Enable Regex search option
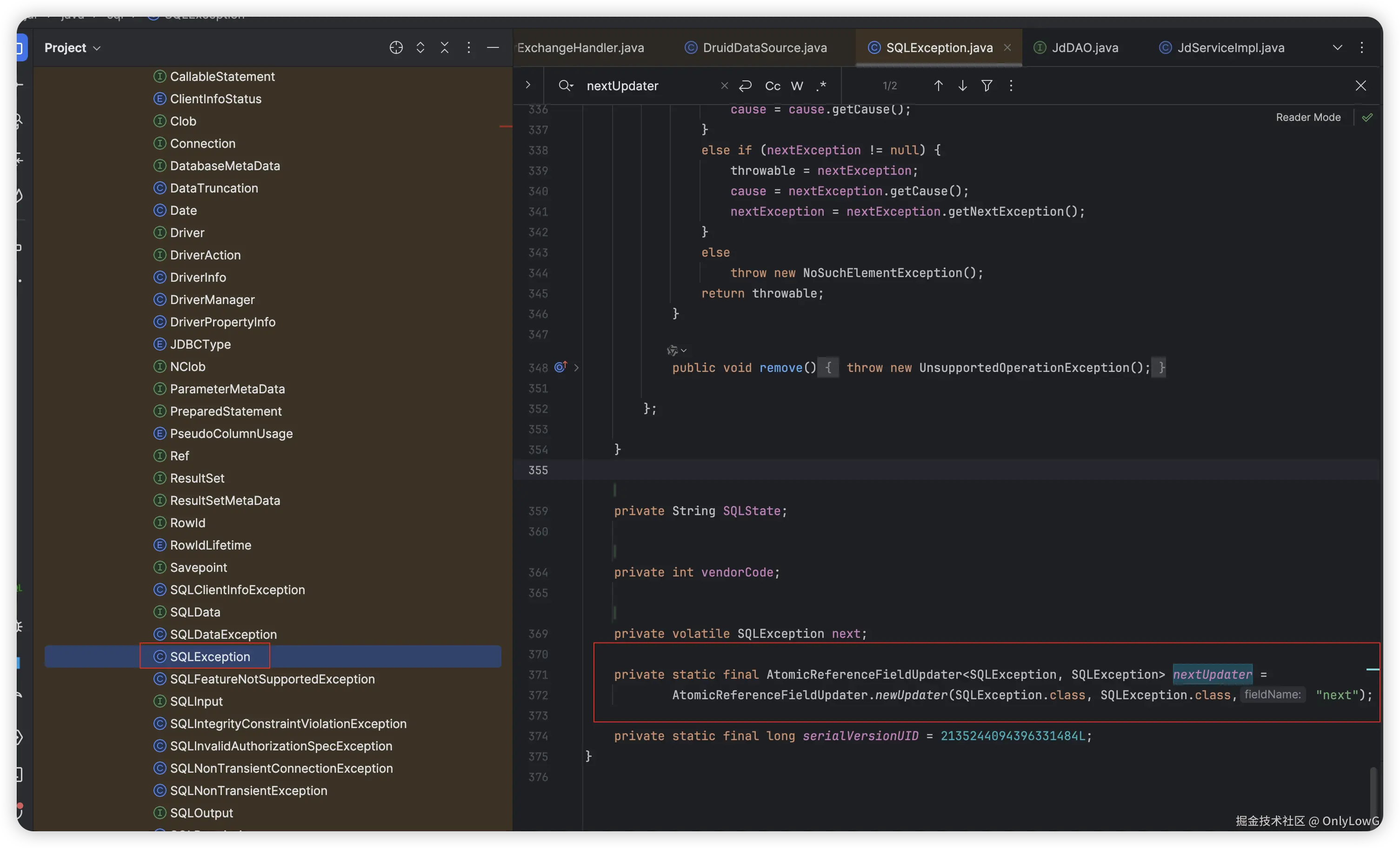 tap(821, 86)
